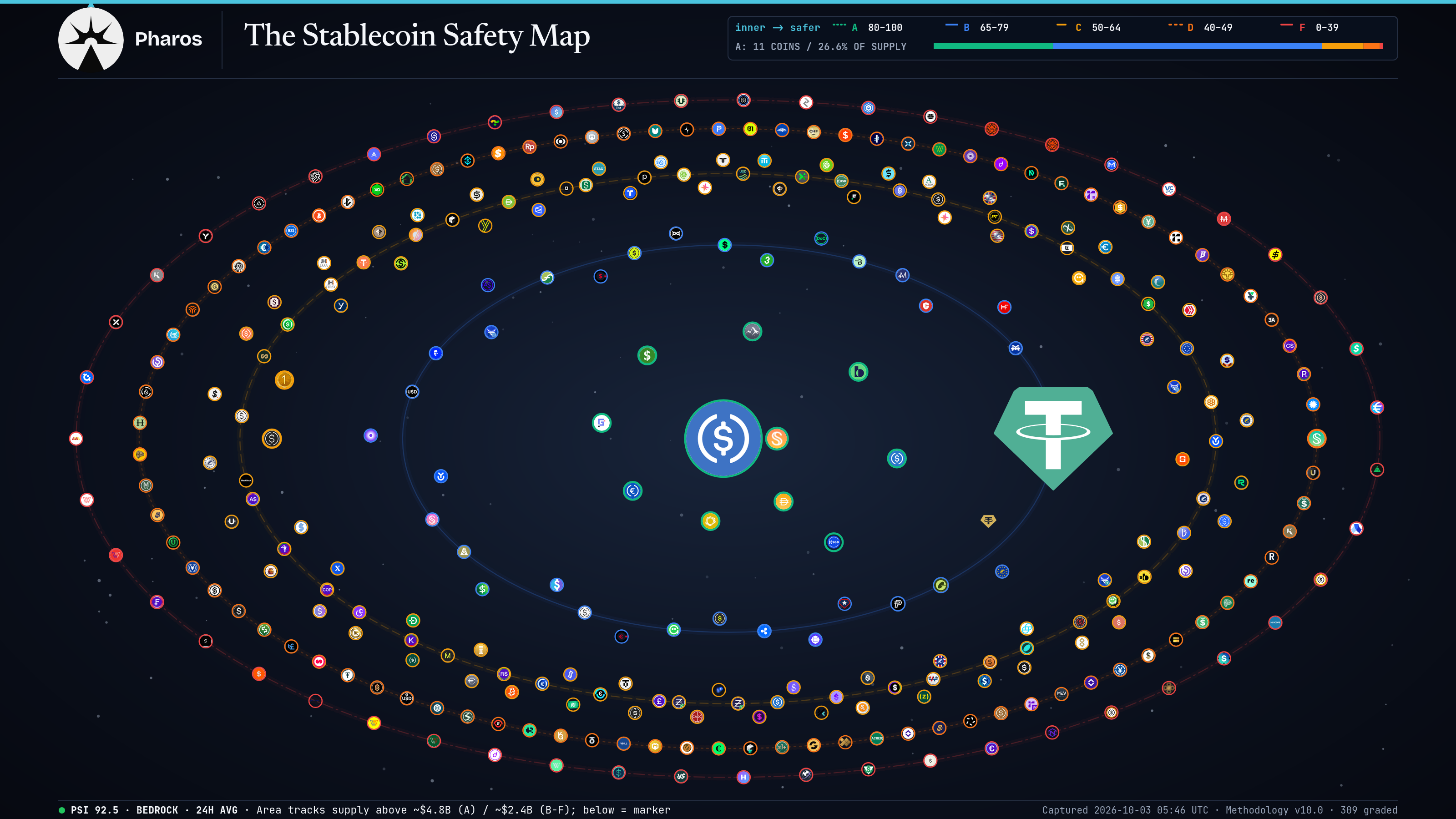This screenshot has width=1456, height=819.
Task: Select the orange S coin beside USDC
Action: (777, 439)
